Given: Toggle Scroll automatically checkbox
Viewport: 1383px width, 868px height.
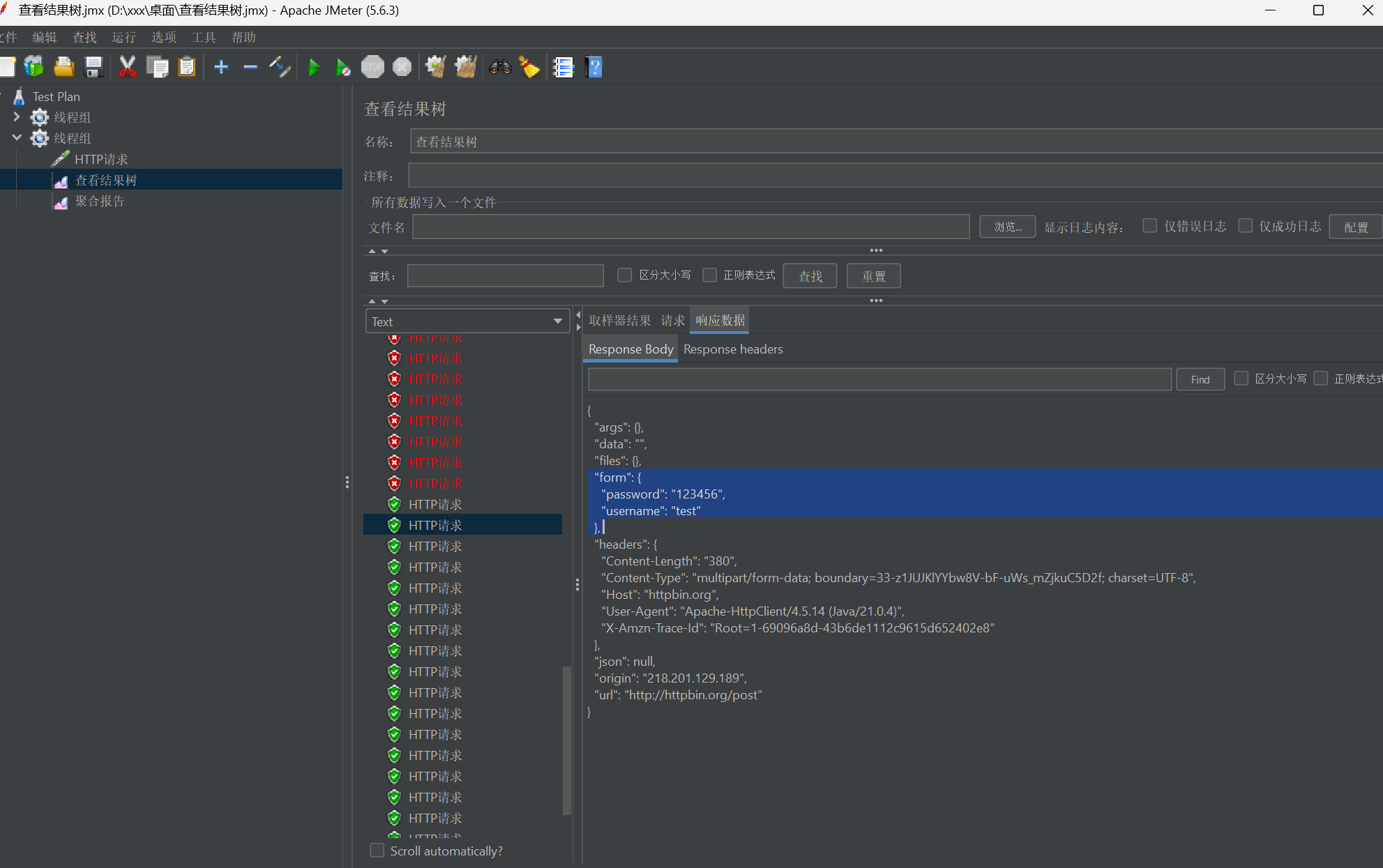Looking at the screenshot, I should point(377,851).
